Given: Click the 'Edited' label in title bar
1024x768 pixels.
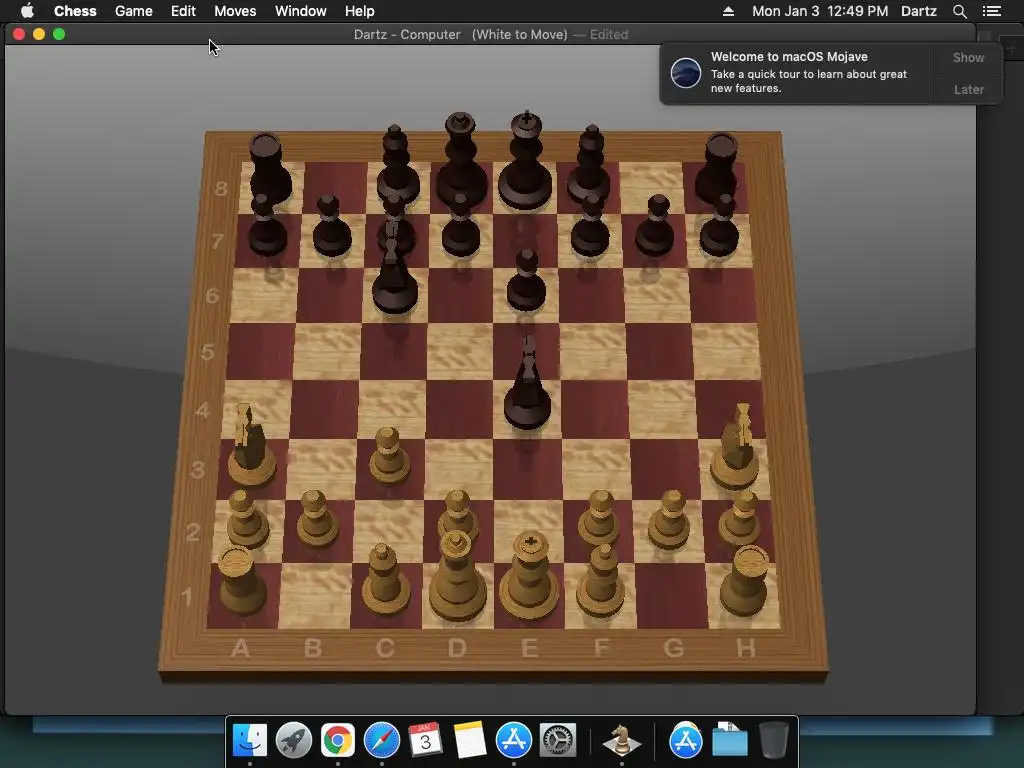Looking at the screenshot, I should tap(609, 35).
